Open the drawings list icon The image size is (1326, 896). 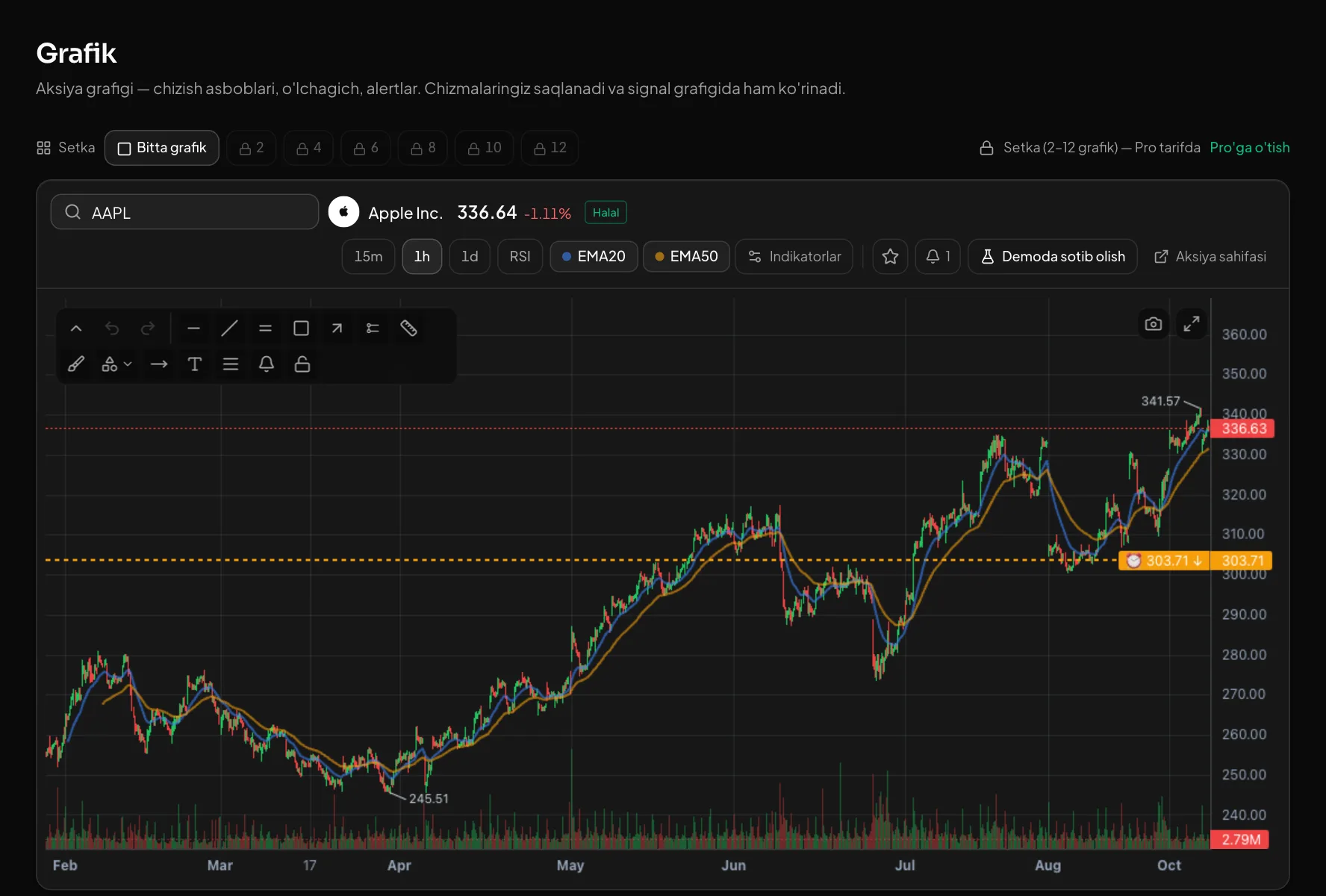(x=231, y=364)
